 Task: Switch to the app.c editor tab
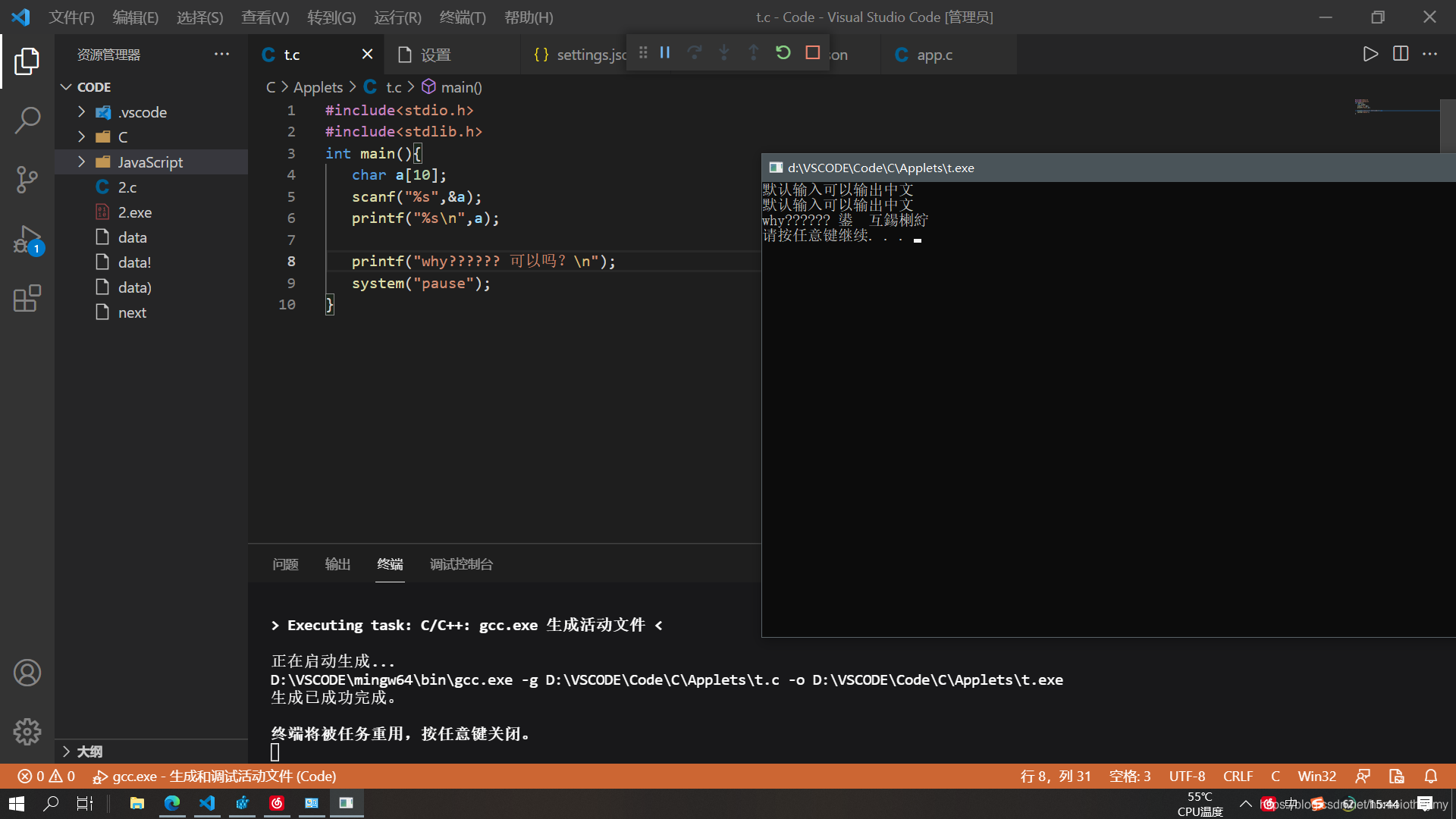click(x=934, y=55)
